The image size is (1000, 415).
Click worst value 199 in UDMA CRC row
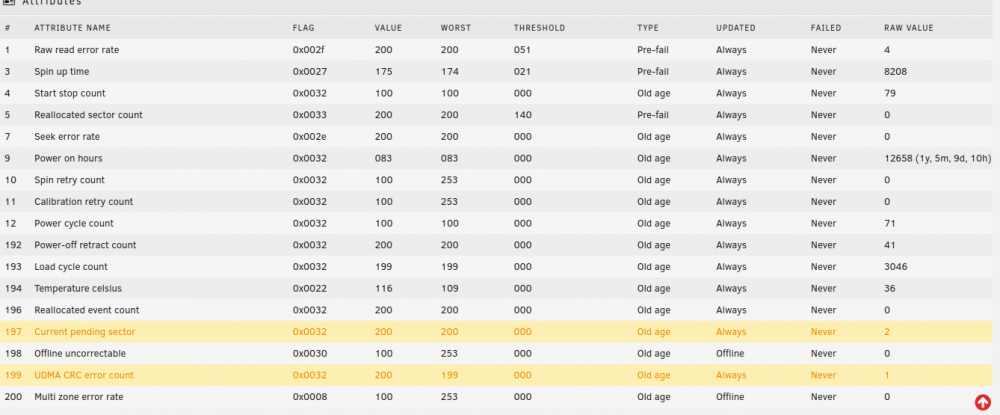450,375
